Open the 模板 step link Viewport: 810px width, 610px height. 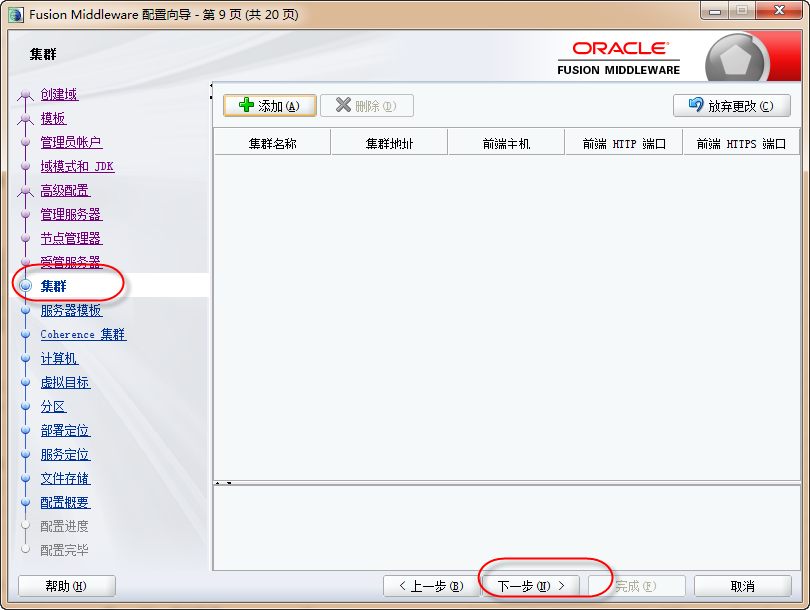tap(53, 118)
